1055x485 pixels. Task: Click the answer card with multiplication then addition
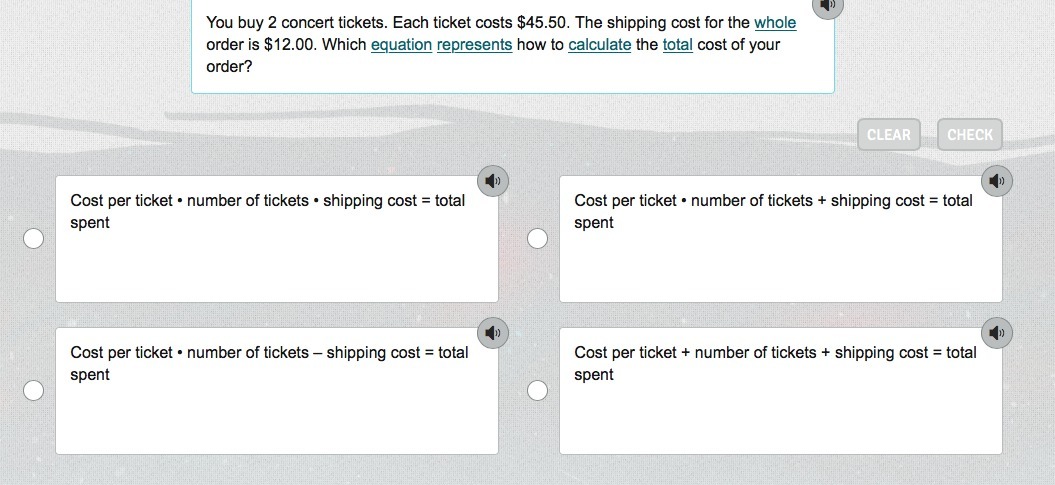coord(780,250)
